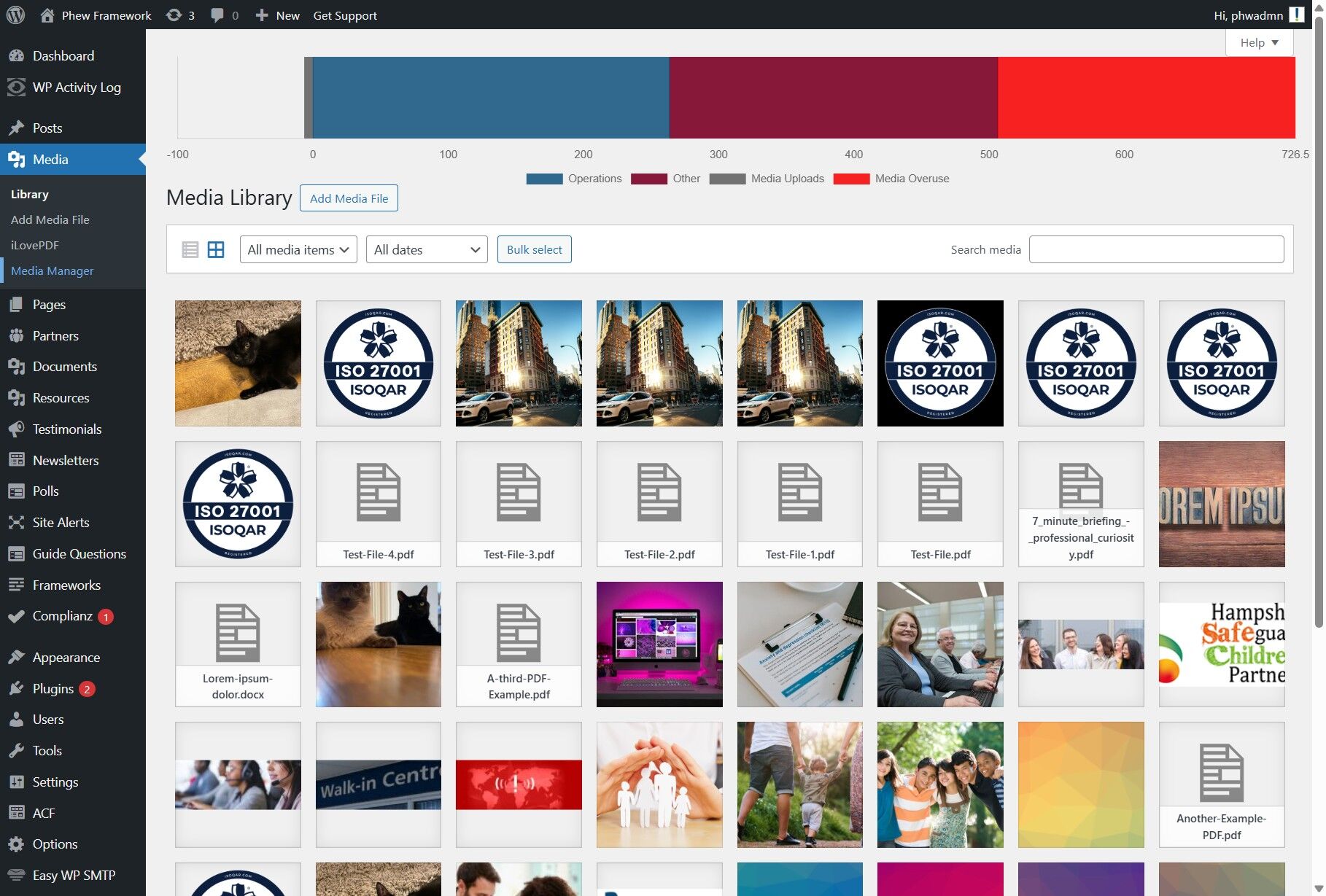
Task: Click the Search media input field
Action: (x=1157, y=249)
